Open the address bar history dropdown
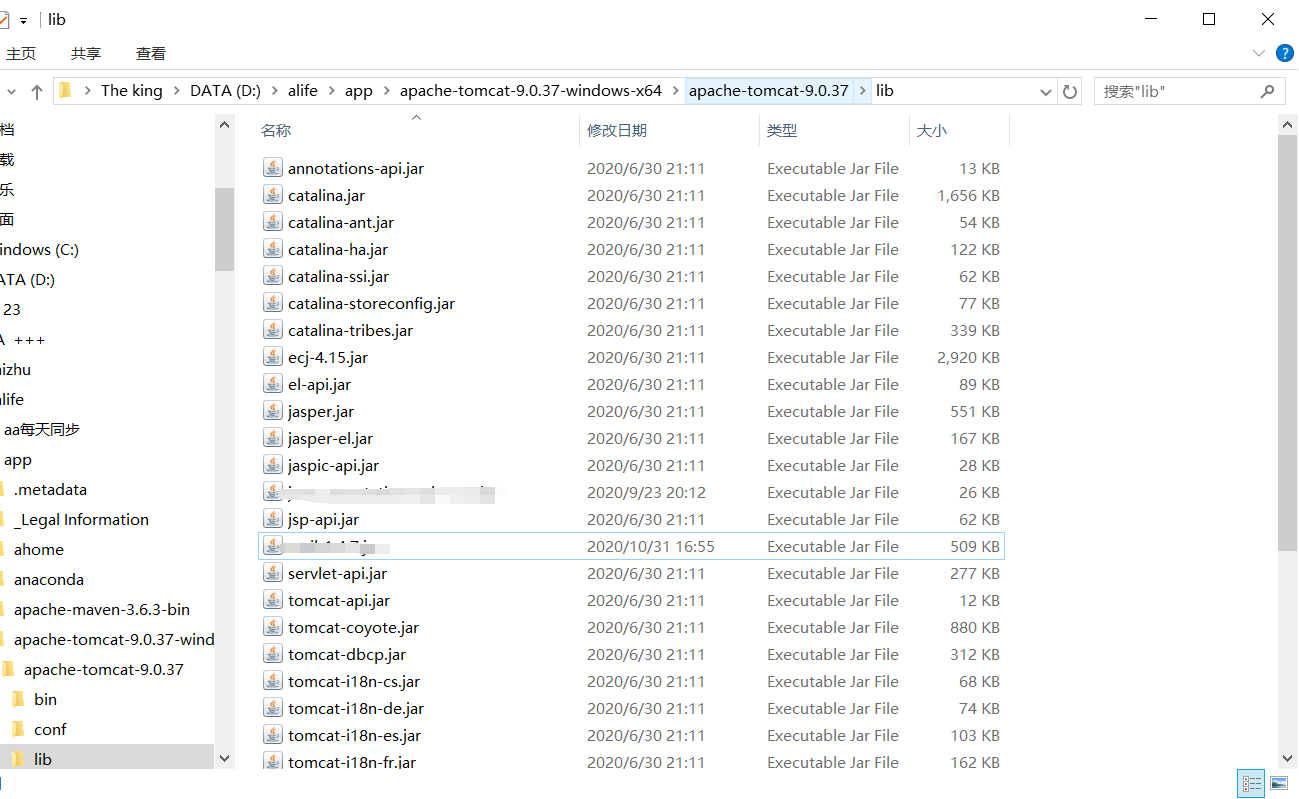The image size is (1299, 799). (x=1046, y=90)
